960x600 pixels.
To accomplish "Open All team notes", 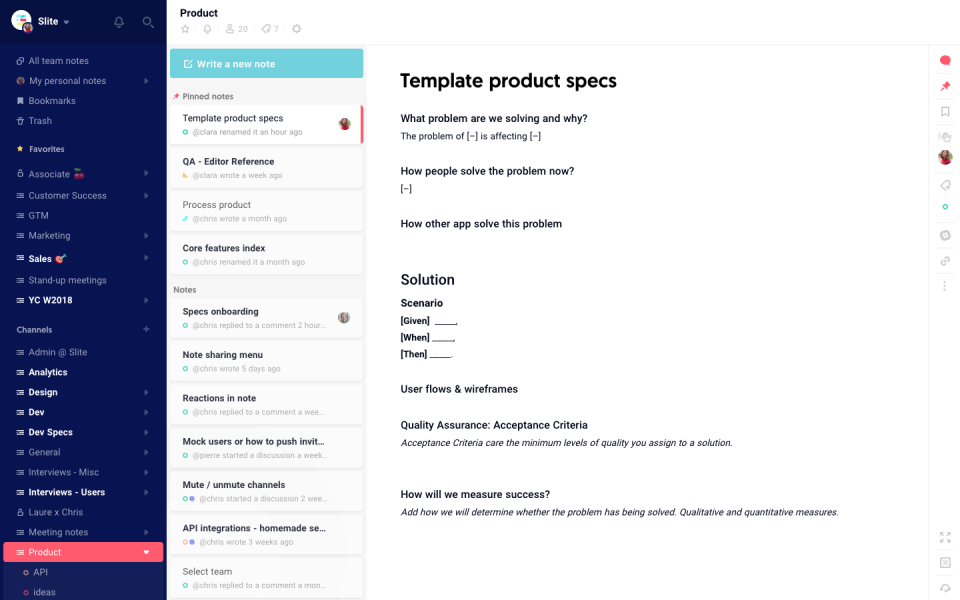I will coord(58,61).
